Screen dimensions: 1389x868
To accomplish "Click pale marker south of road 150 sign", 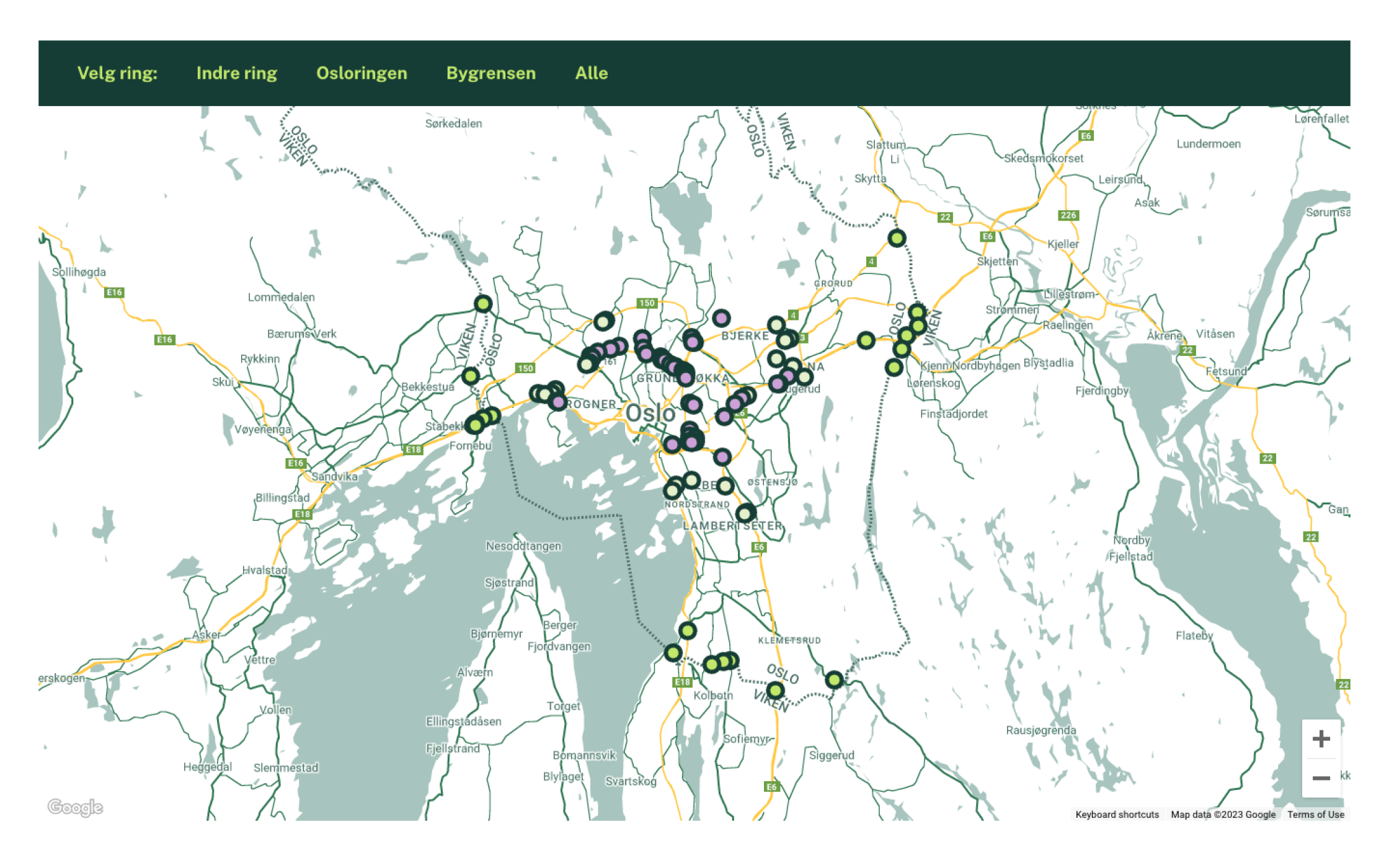I will (x=603, y=321).
